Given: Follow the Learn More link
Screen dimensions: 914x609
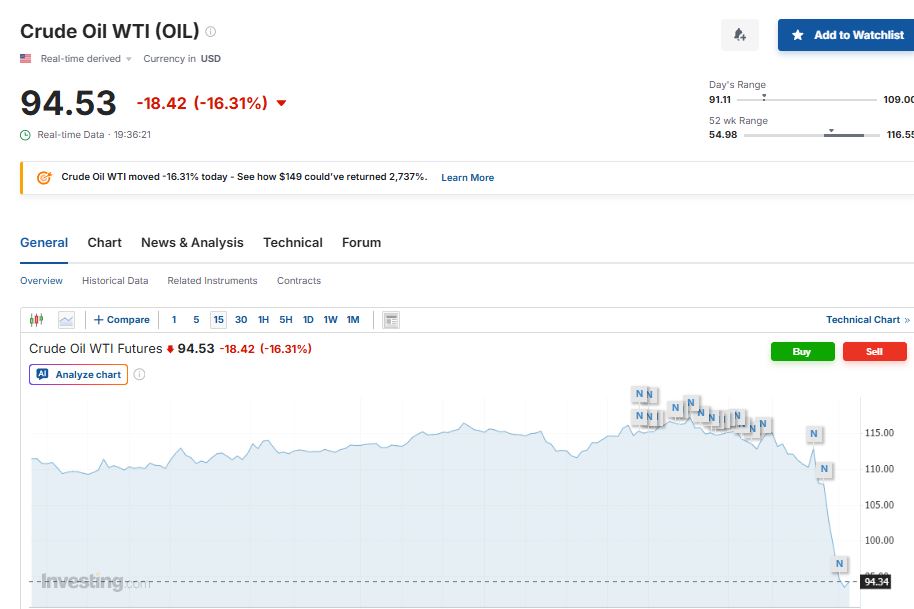Looking at the screenshot, I should [467, 178].
